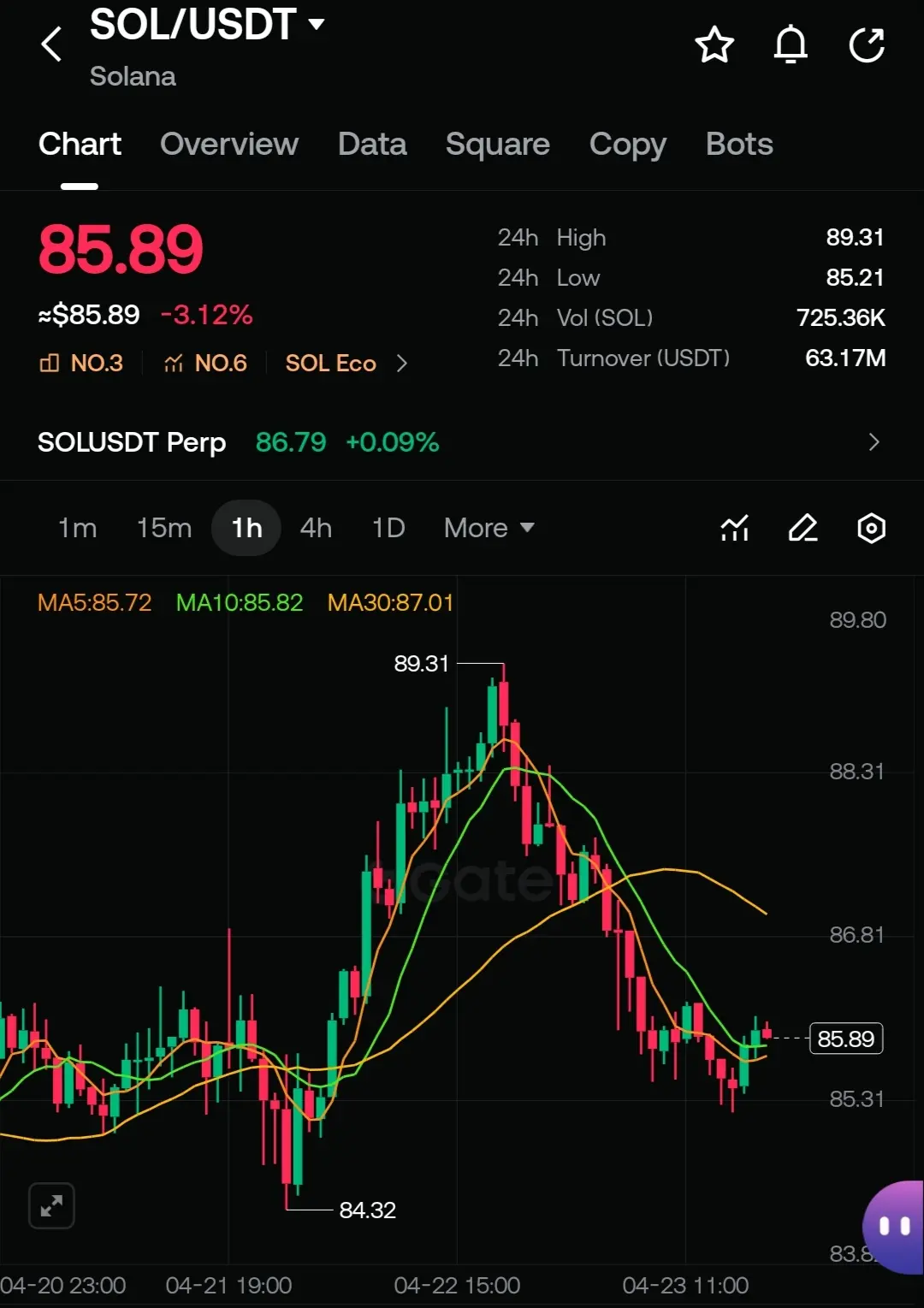Expand tags with chevron beside SOL Eco
This screenshot has width=924, height=1308.
pos(401,364)
